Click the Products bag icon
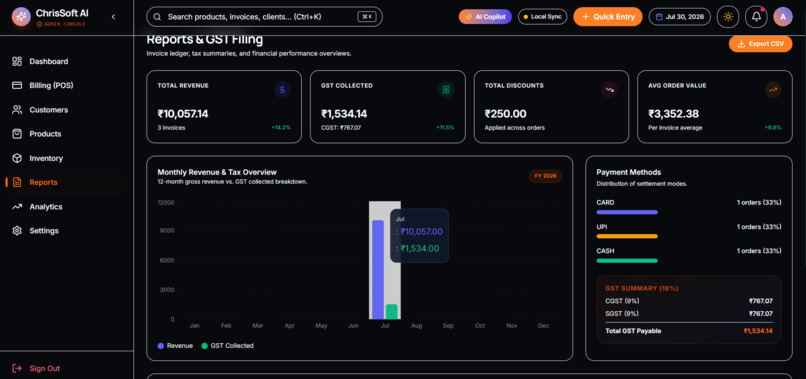Image resolution: width=806 pixels, height=379 pixels. (x=17, y=134)
